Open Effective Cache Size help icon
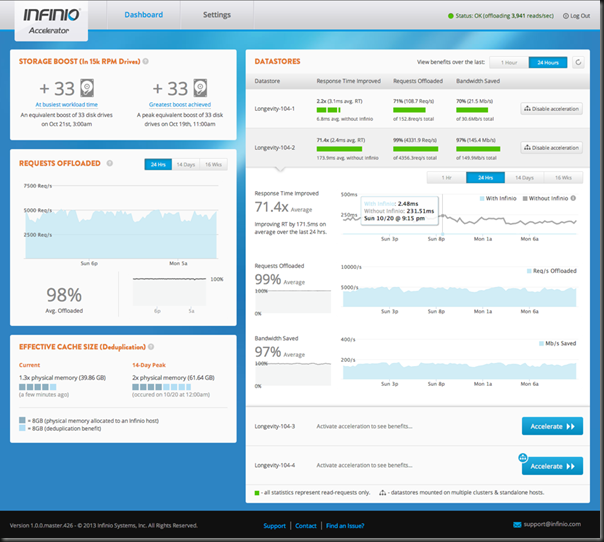604x542 pixels. click(151, 347)
